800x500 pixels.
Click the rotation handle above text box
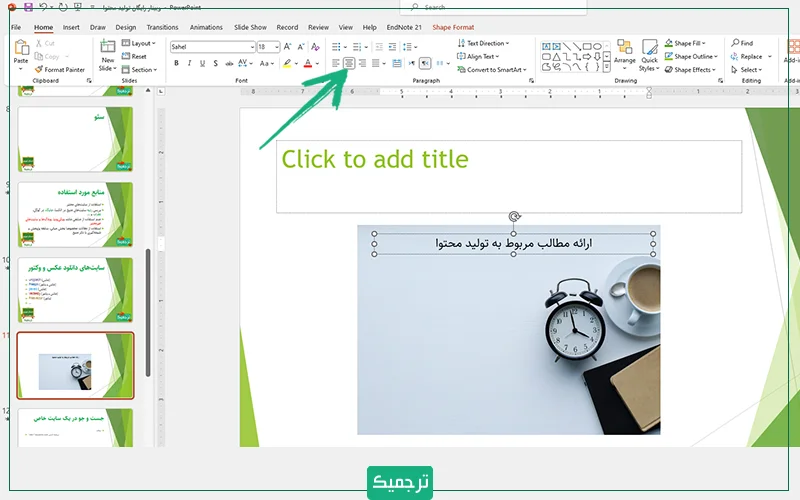click(514, 216)
